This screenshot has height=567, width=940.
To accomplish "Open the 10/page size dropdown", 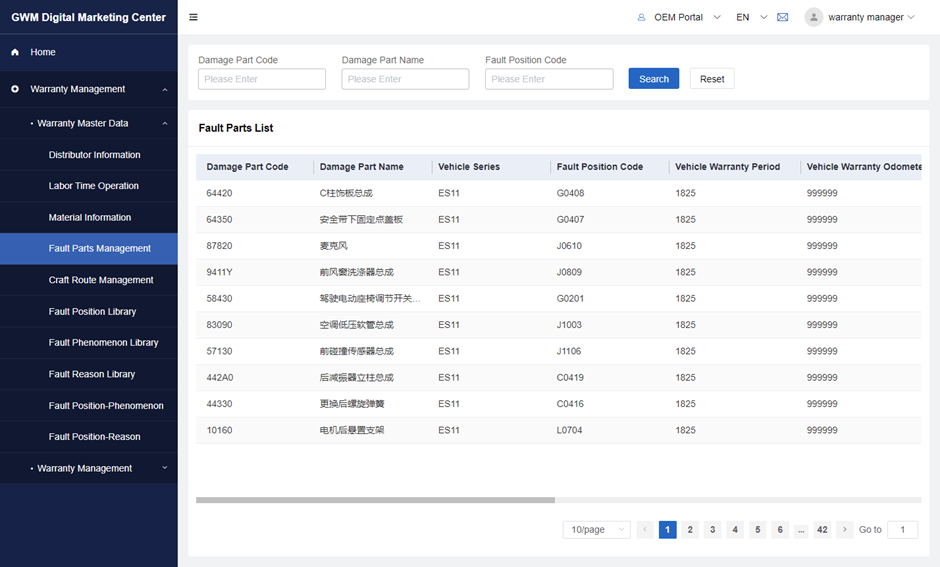I will 596,529.
